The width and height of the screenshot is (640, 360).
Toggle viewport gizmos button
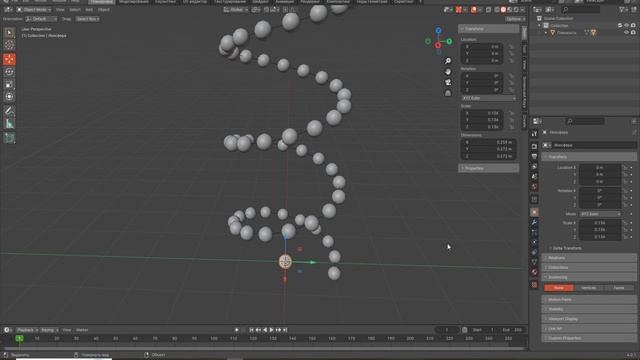(459, 9)
